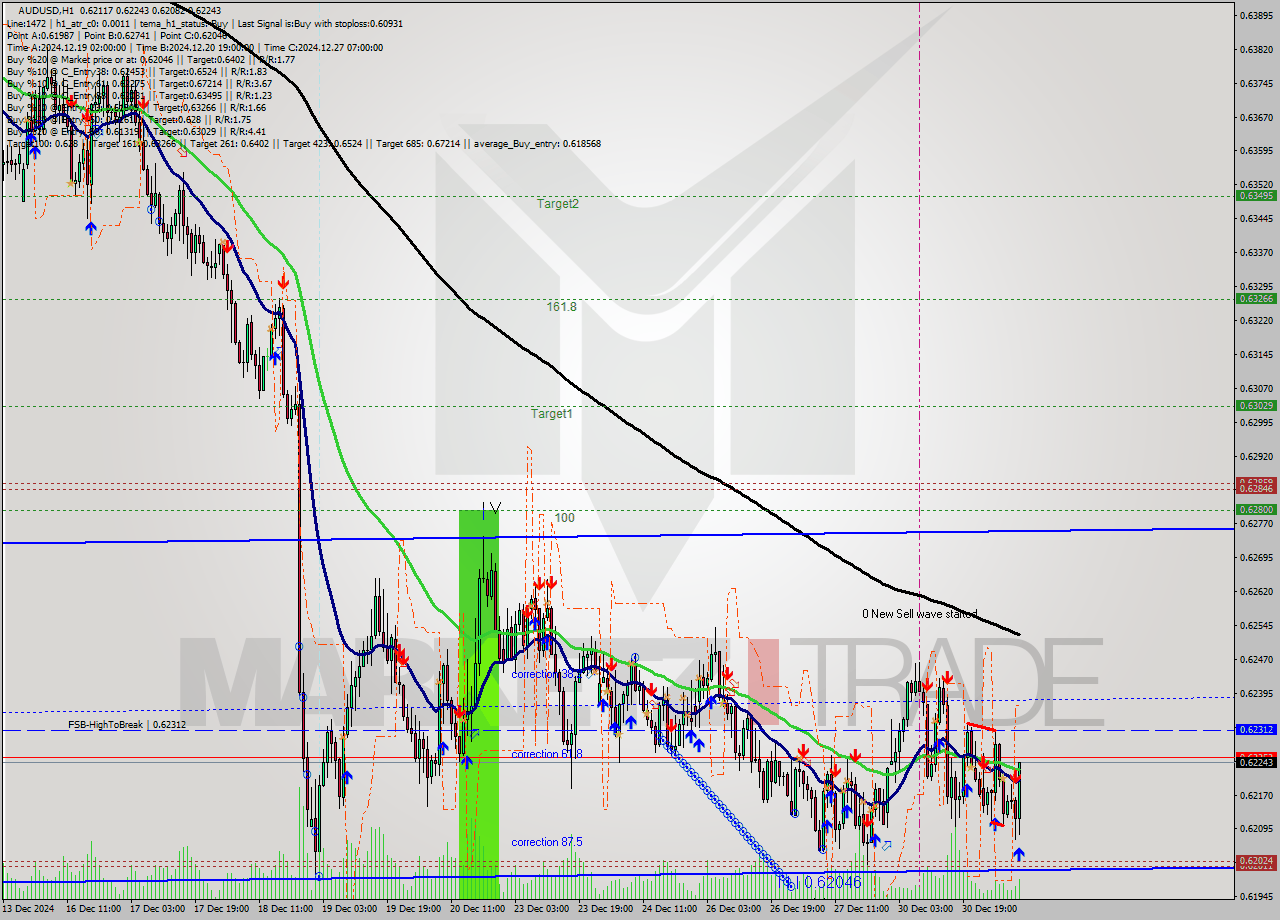
Task: Click the green 0.63495 price tag on the axis
Action: point(1256,195)
